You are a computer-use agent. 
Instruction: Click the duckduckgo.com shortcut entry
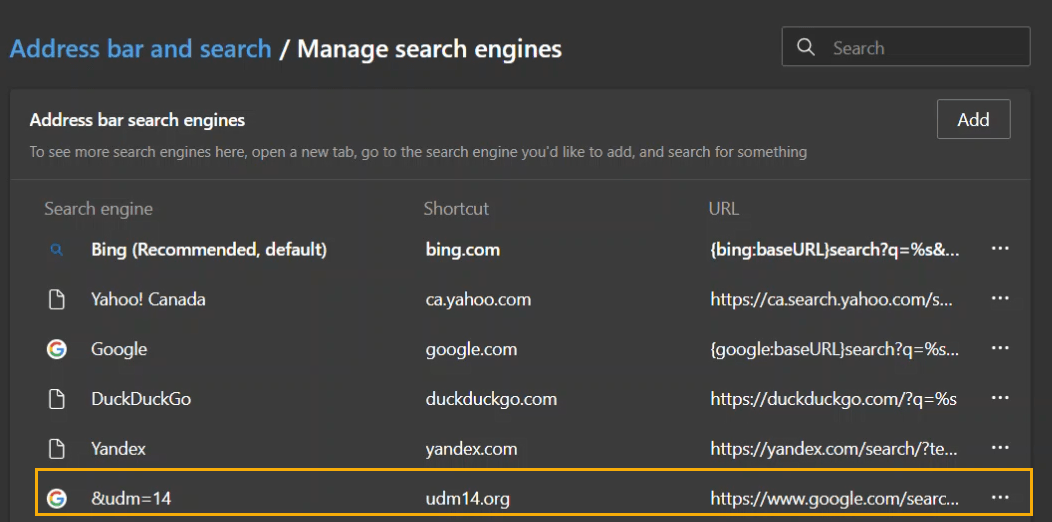(490, 399)
